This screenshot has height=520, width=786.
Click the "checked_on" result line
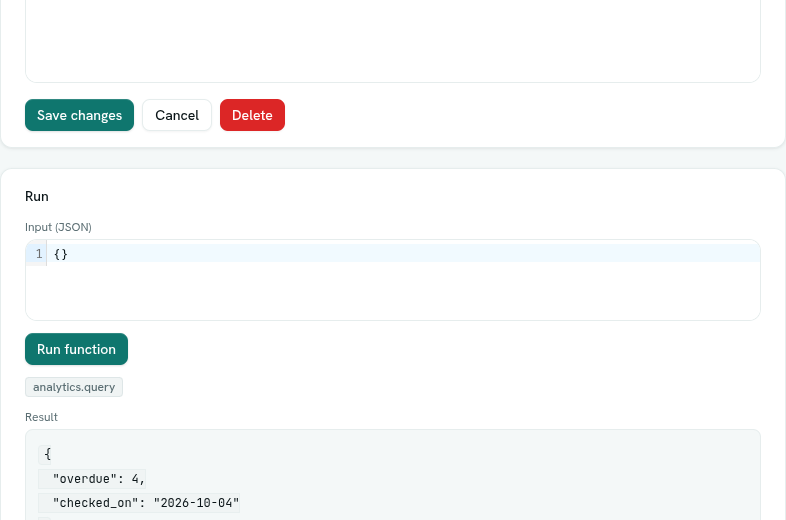click(139, 503)
